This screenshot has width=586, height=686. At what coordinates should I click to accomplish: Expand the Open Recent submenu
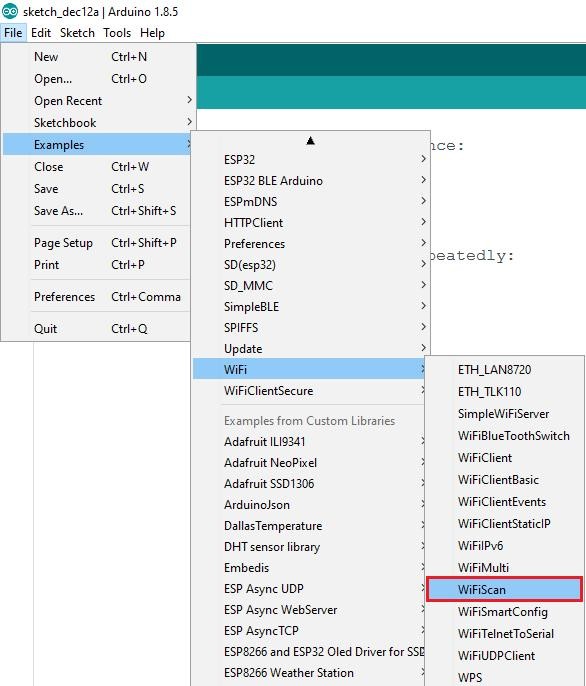[x=98, y=101]
